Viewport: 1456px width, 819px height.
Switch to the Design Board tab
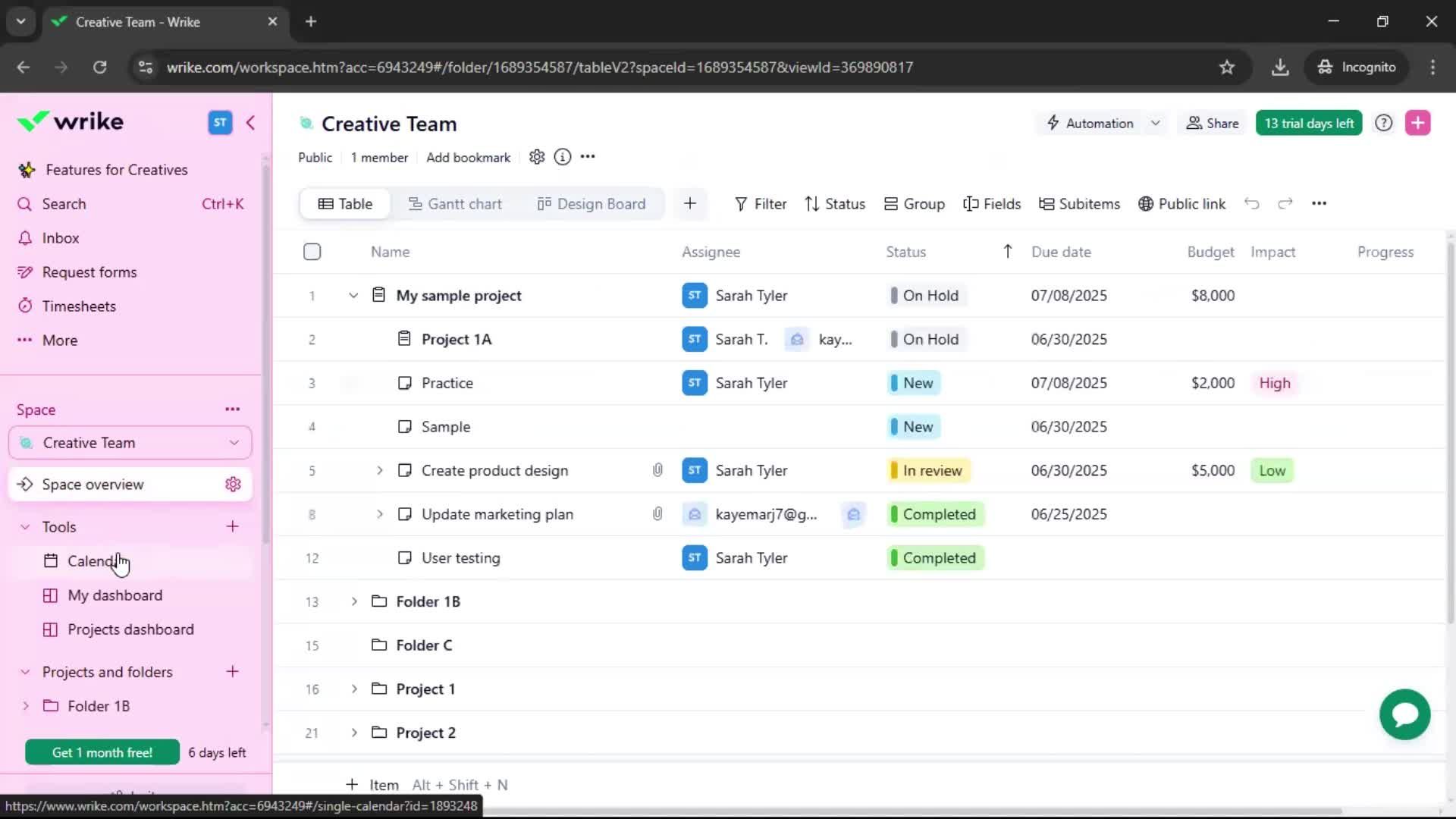click(x=591, y=203)
